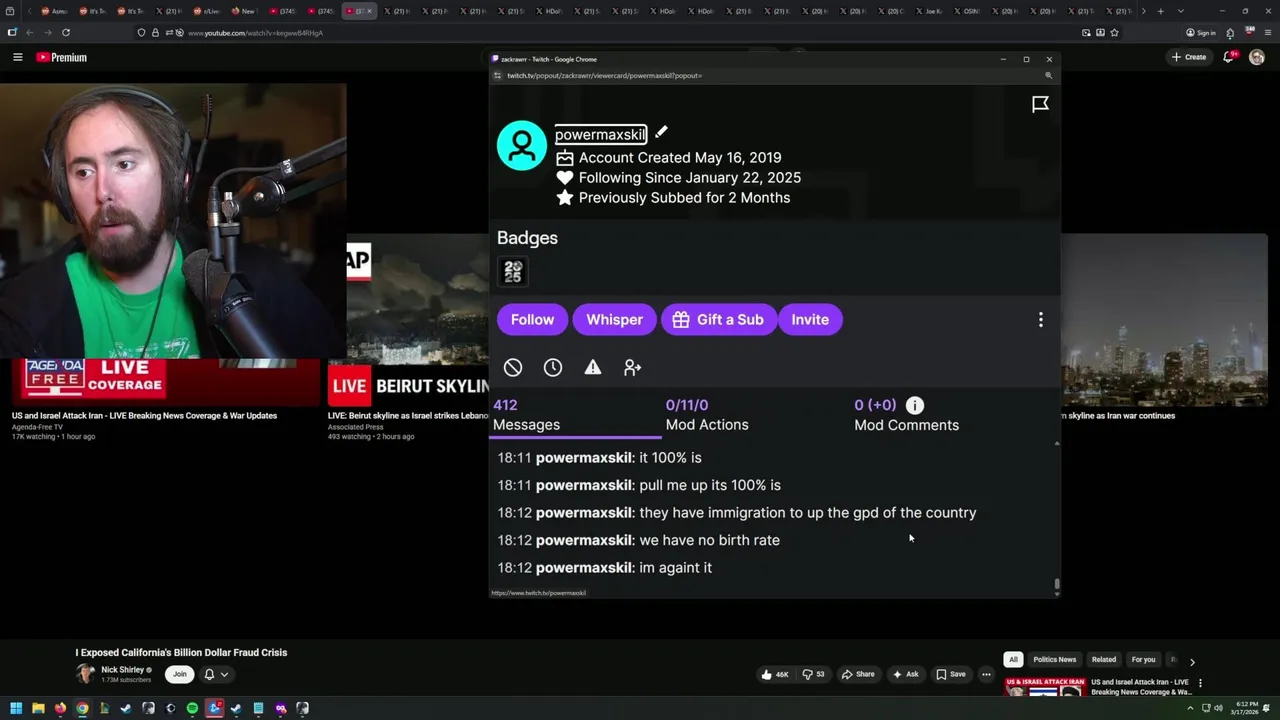Click the Share button under the video
The height and width of the screenshot is (720, 1280).
[x=858, y=674]
